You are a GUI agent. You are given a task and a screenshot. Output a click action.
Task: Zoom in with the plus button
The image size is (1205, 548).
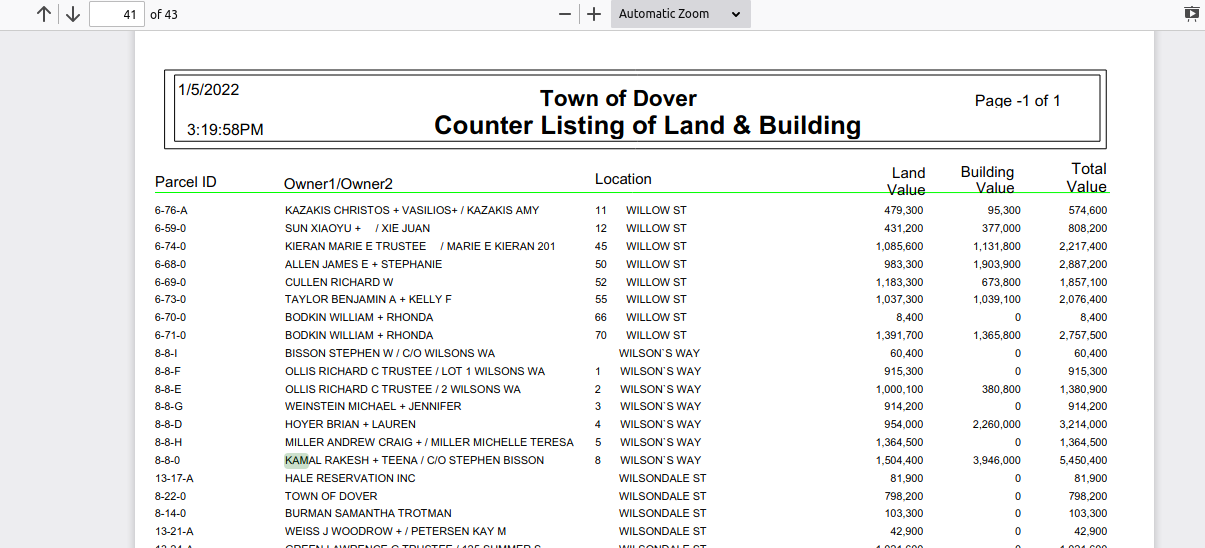click(x=594, y=14)
